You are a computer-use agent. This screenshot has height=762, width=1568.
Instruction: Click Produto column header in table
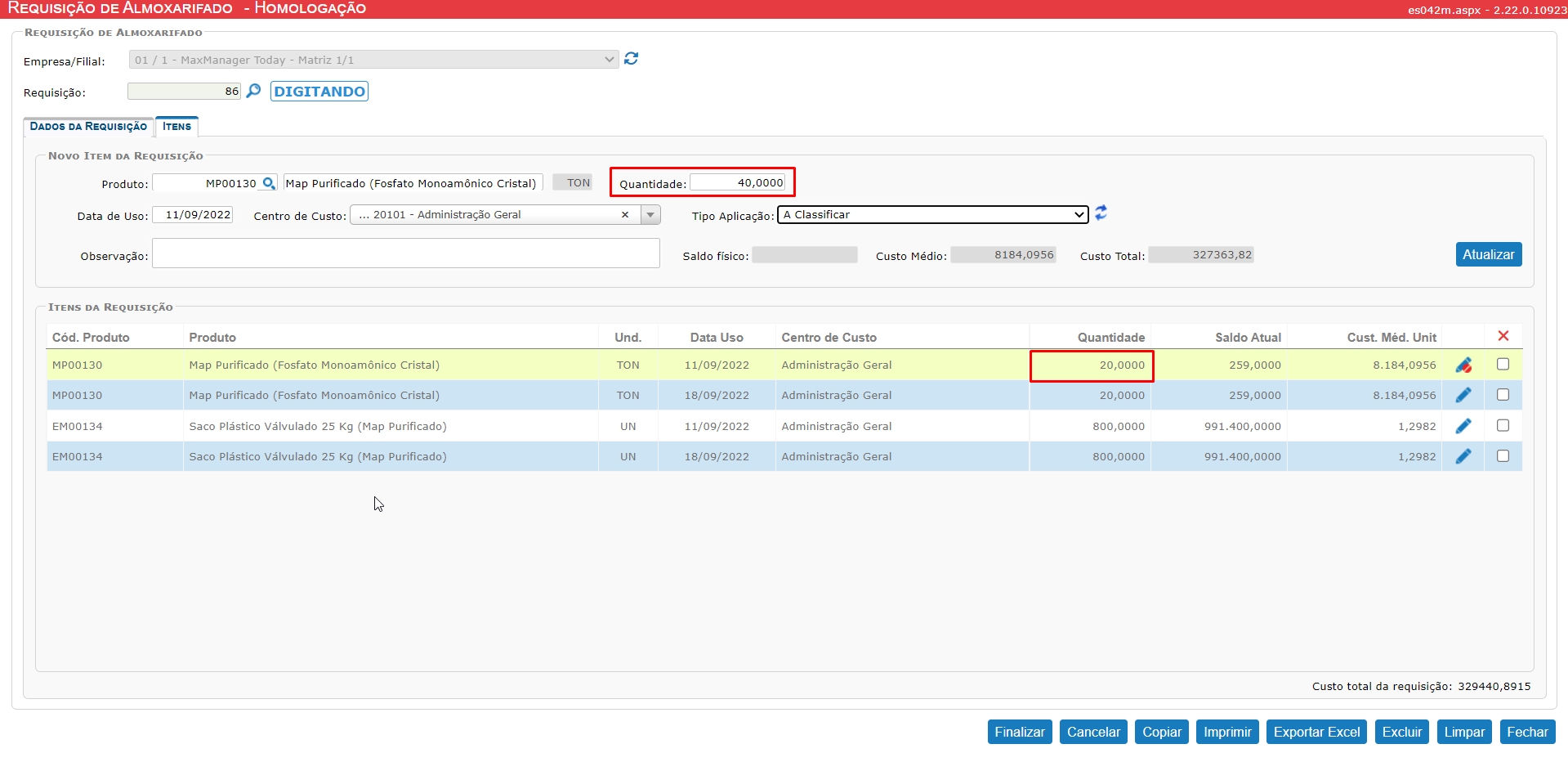click(x=212, y=337)
